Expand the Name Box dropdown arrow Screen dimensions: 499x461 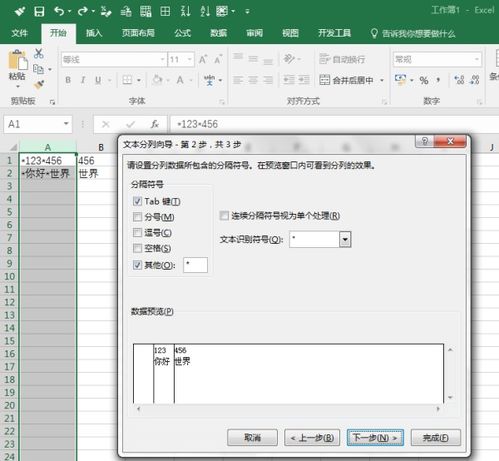(66, 124)
